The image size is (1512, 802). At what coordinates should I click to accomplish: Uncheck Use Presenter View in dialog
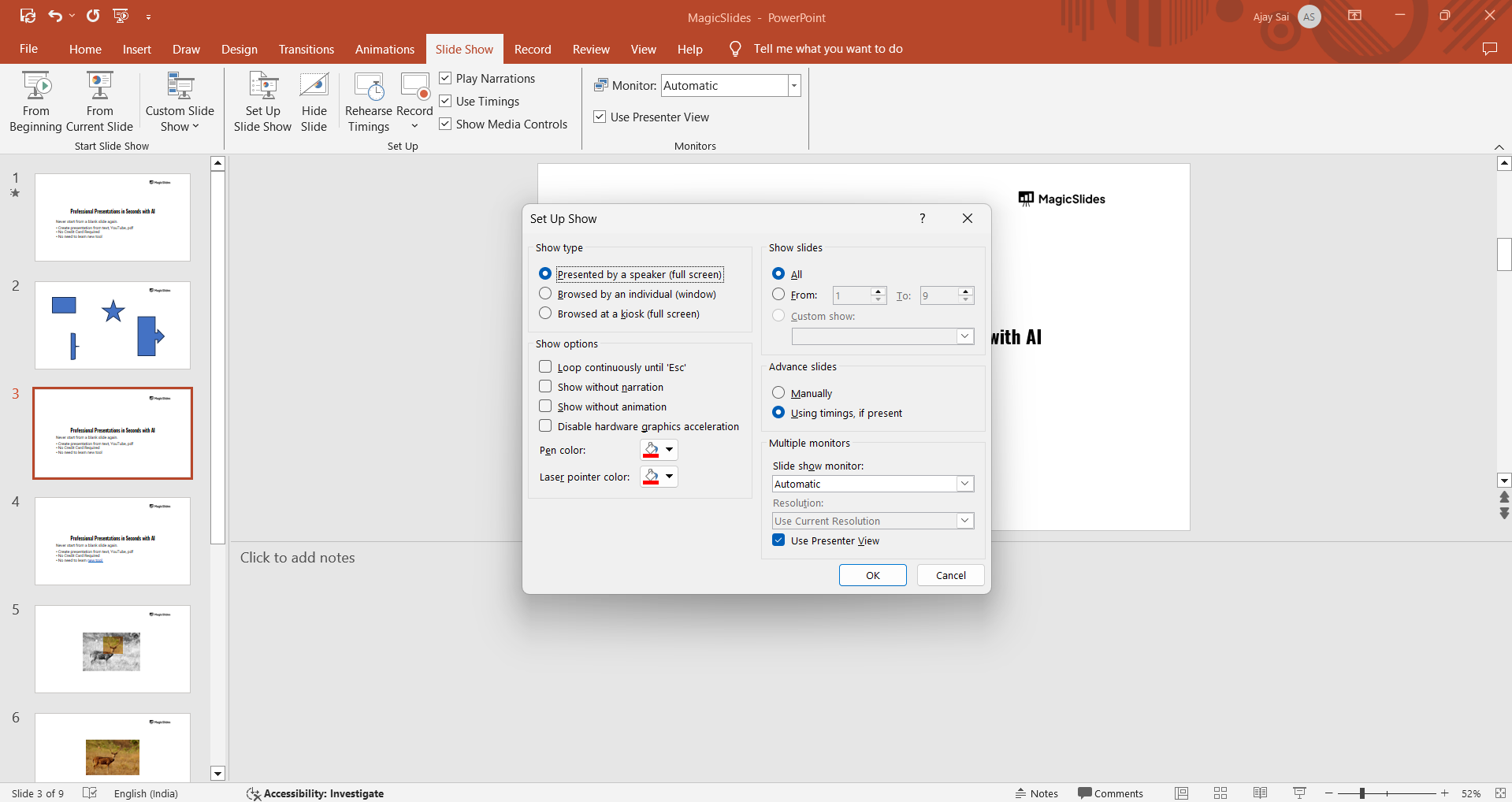778,540
